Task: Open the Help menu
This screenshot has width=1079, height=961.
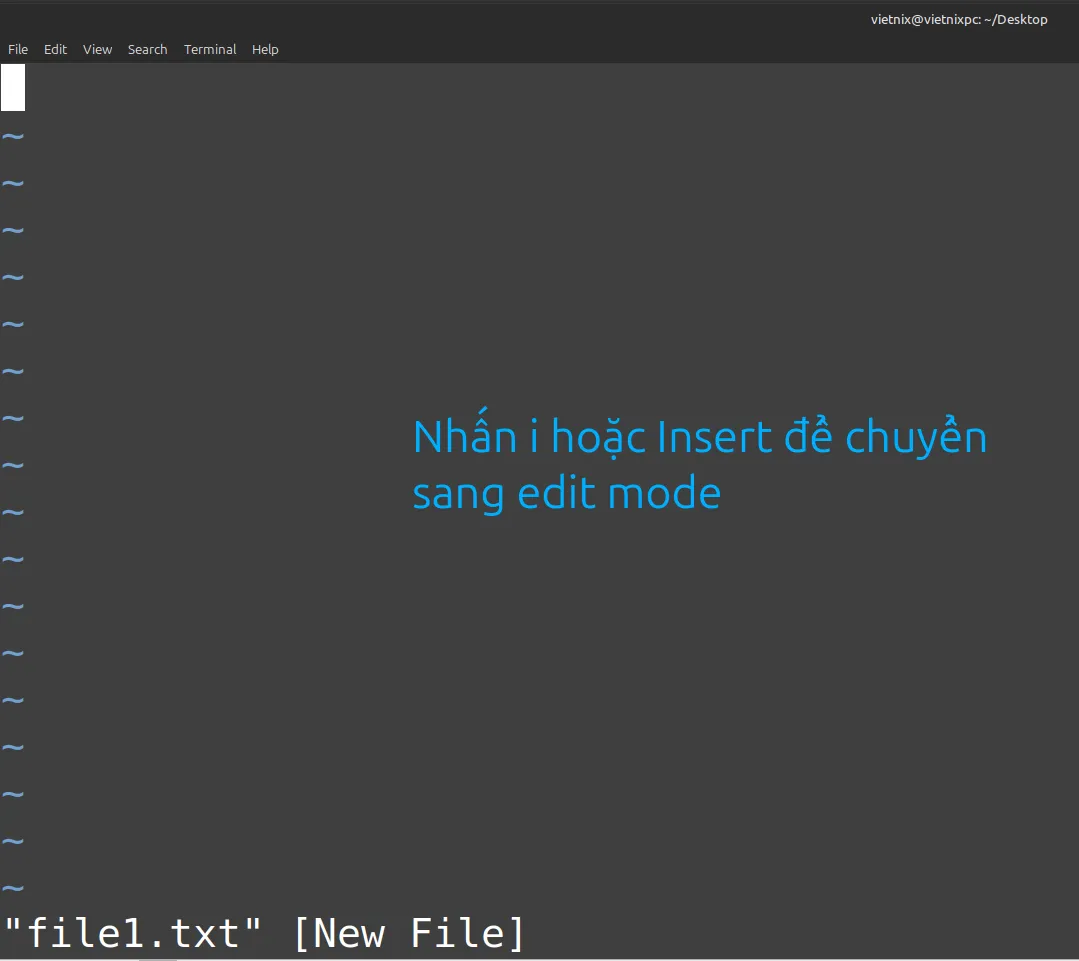Action: (x=265, y=49)
